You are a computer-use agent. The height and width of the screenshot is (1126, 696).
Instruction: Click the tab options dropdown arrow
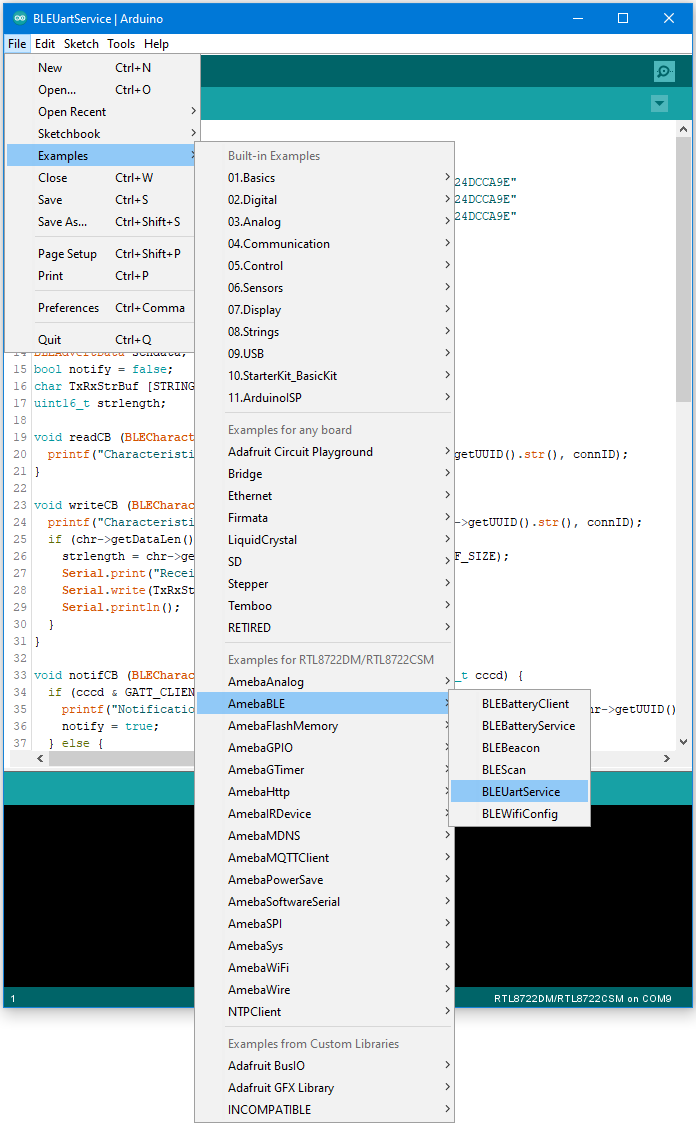[659, 104]
